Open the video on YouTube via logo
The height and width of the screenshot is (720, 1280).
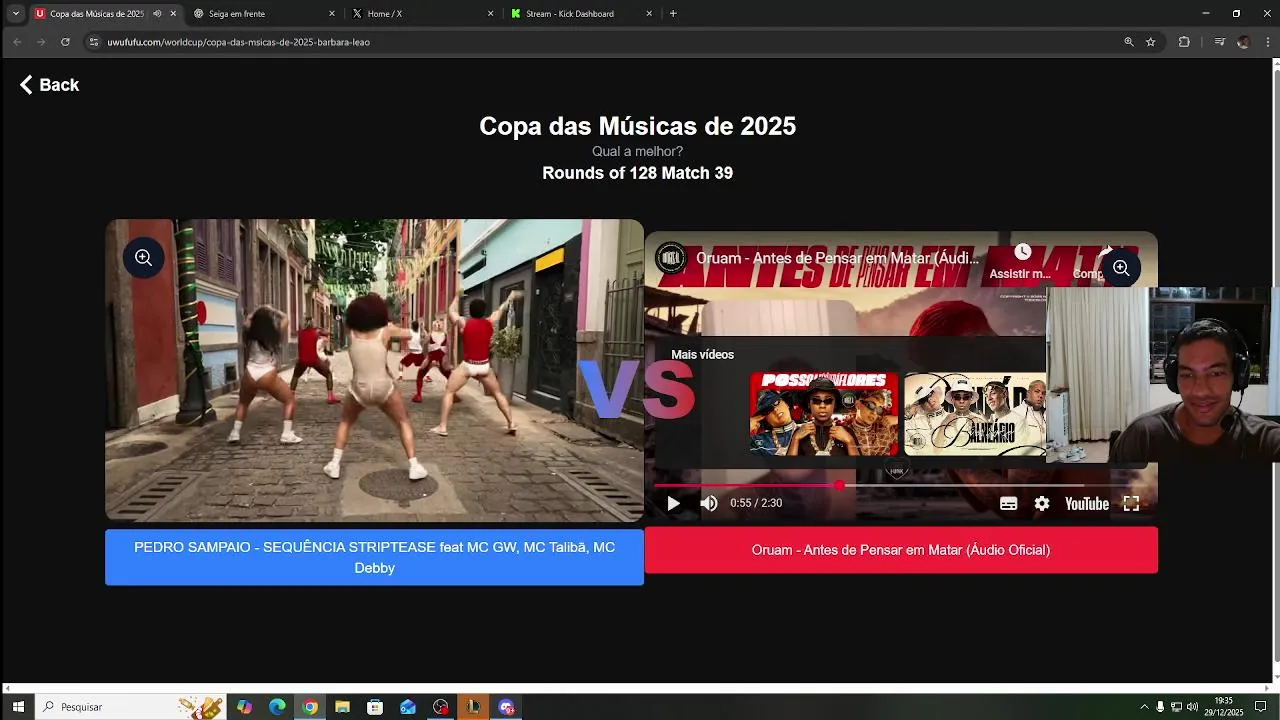pos(1087,503)
